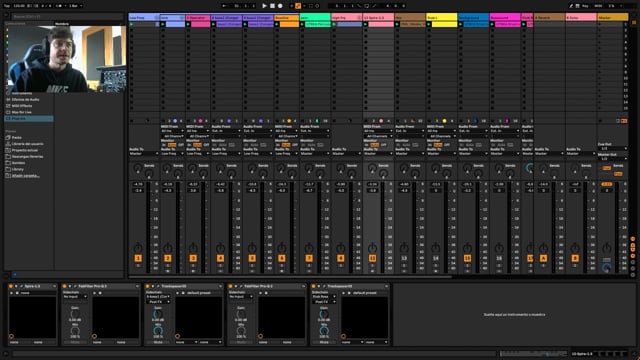The image size is (640, 360).
Task: Select the Low Freq track header
Action: tap(144, 18)
